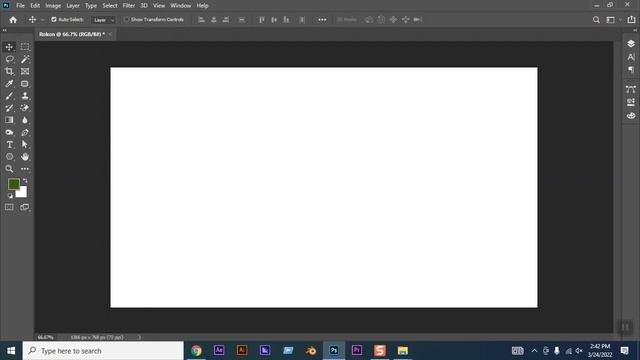The height and width of the screenshot is (360, 640).
Task: Select the Brush tool
Action: pos(9,96)
